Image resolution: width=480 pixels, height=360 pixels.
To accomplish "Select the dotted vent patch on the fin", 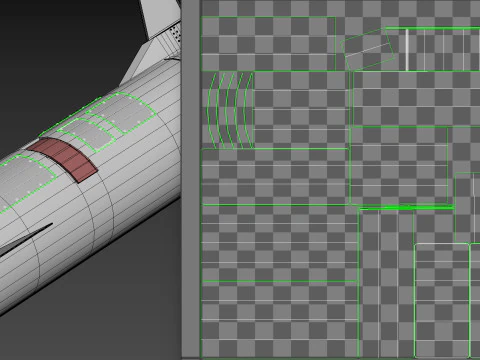I will coord(175,34).
